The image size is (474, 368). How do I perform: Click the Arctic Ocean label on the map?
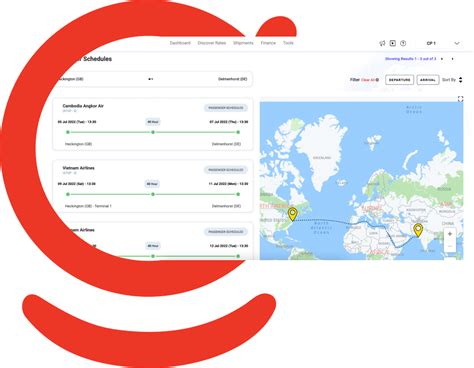(414, 110)
